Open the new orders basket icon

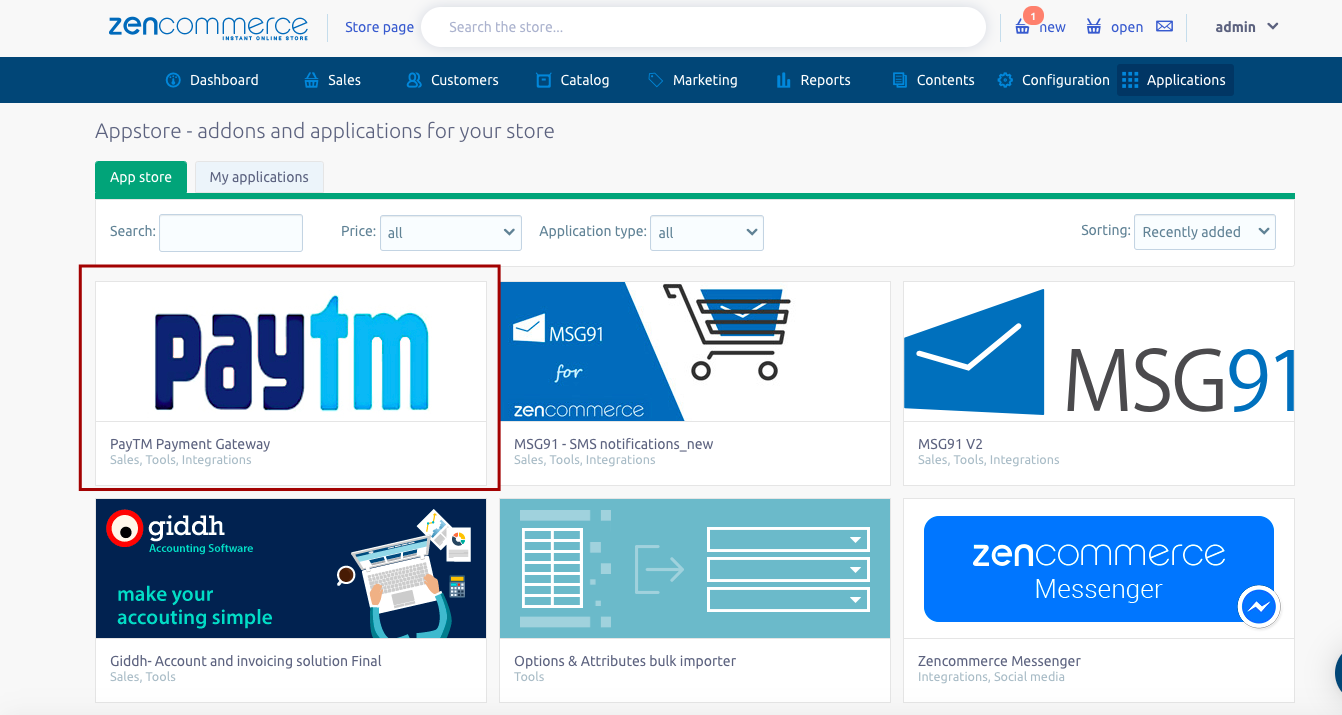[1022, 27]
